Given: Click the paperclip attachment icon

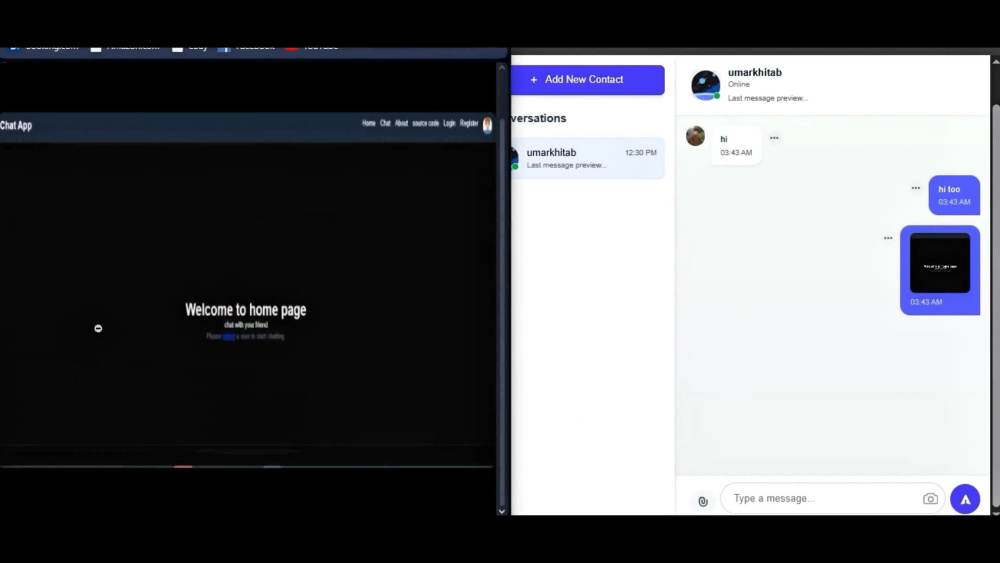Looking at the screenshot, I should (703, 501).
